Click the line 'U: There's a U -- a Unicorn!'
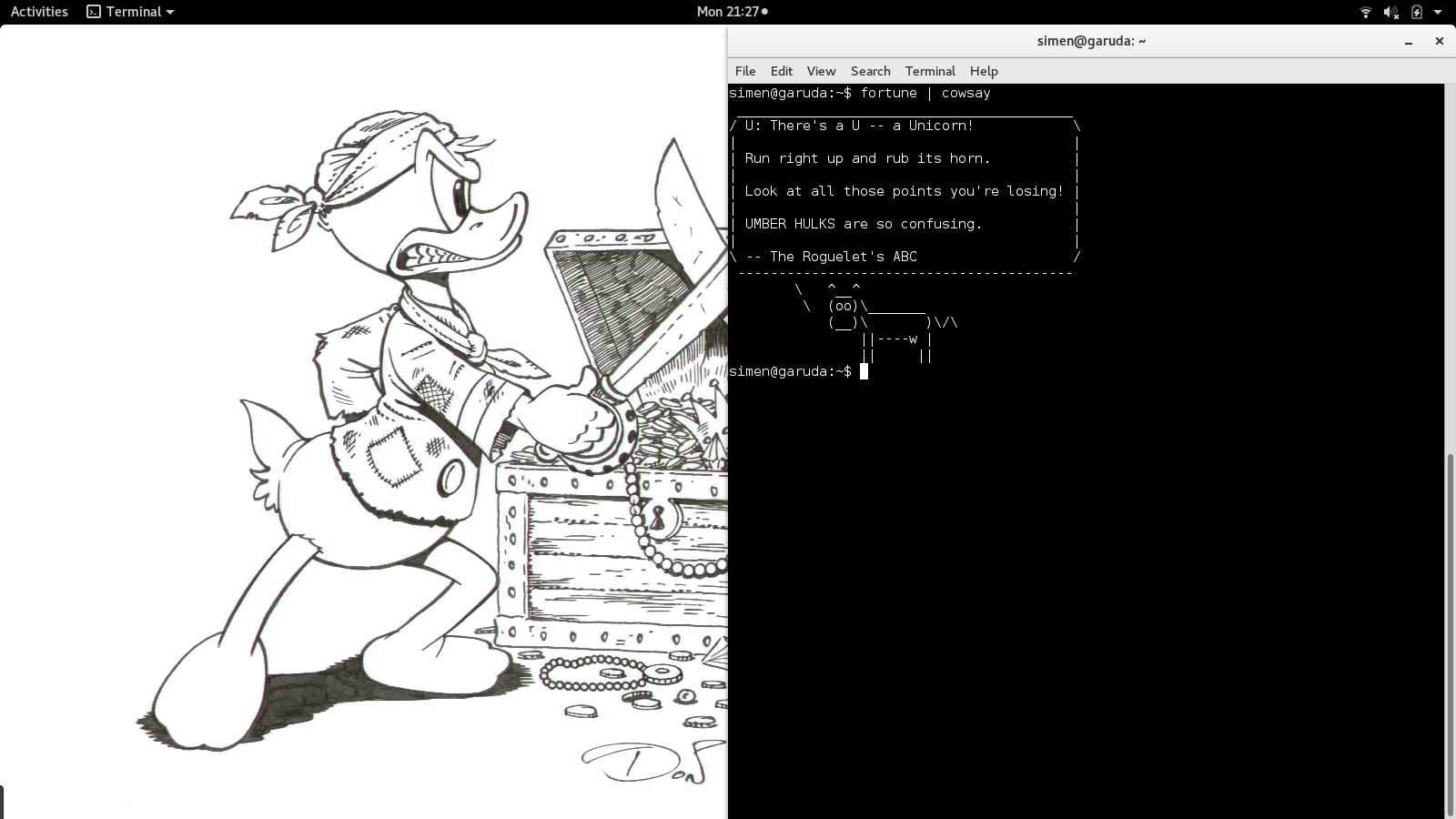Screen dimensions: 1456x819 click(859, 126)
